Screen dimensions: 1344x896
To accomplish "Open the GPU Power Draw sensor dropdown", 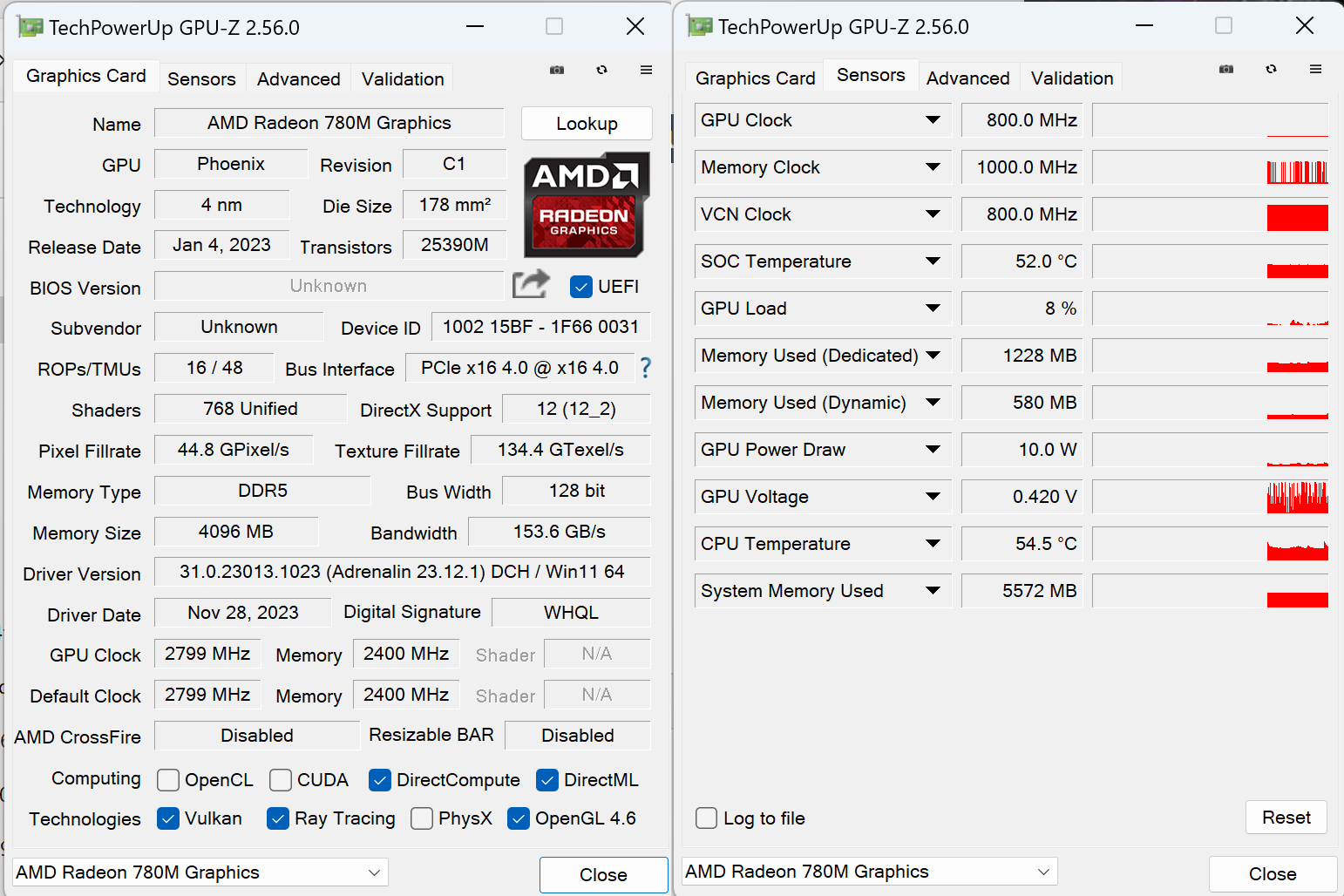I will (x=933, y=449).
